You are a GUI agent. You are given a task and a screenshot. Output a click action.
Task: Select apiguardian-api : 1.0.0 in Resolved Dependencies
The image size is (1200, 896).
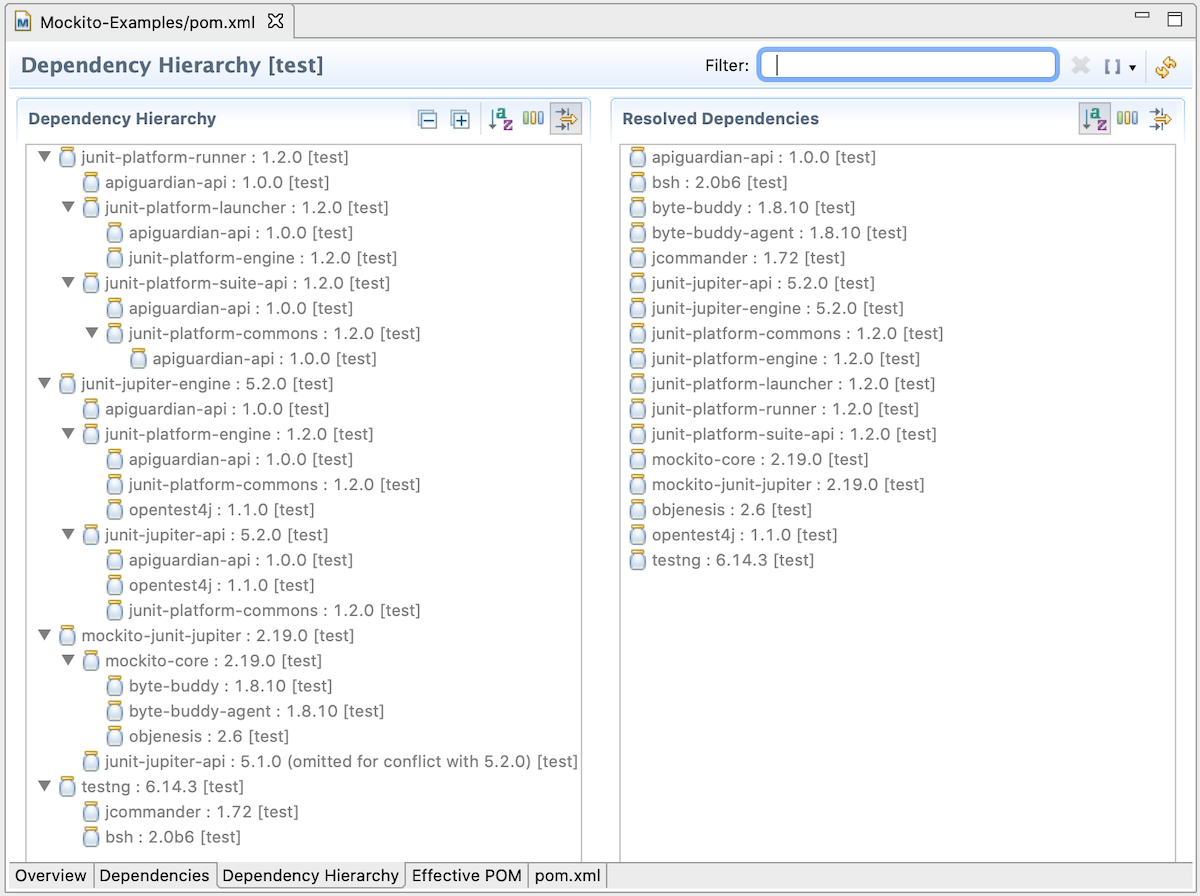[752, 157]
